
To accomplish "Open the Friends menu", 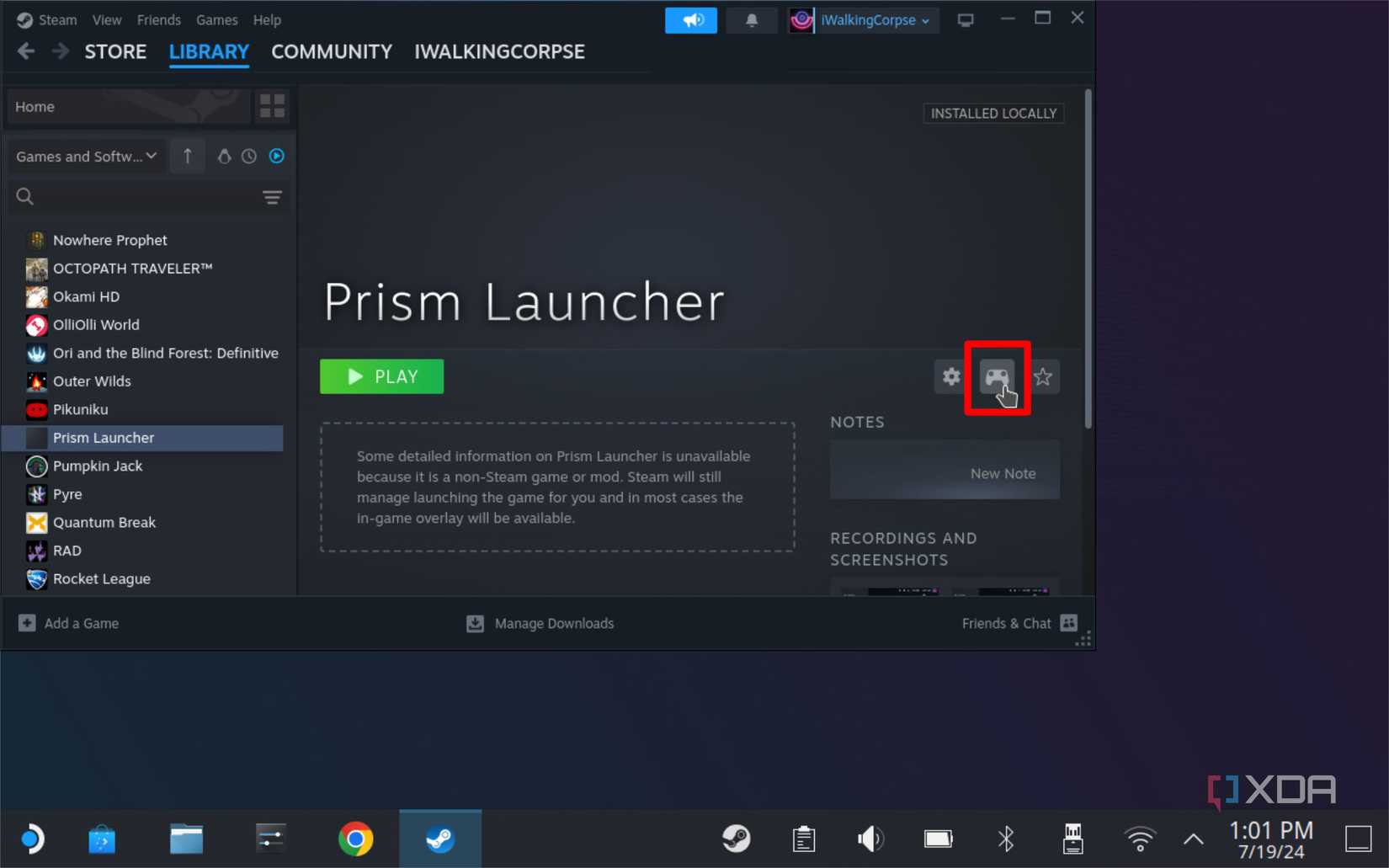I will pos(159,19).
